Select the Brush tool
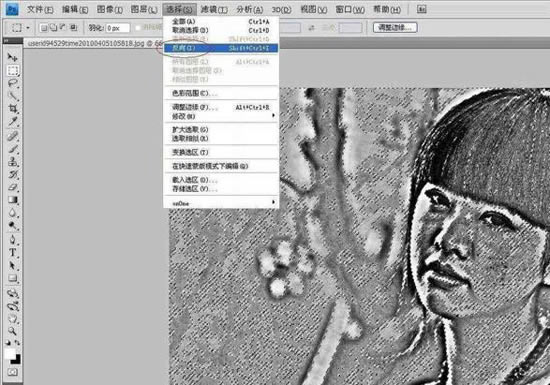 click(13, 149)
